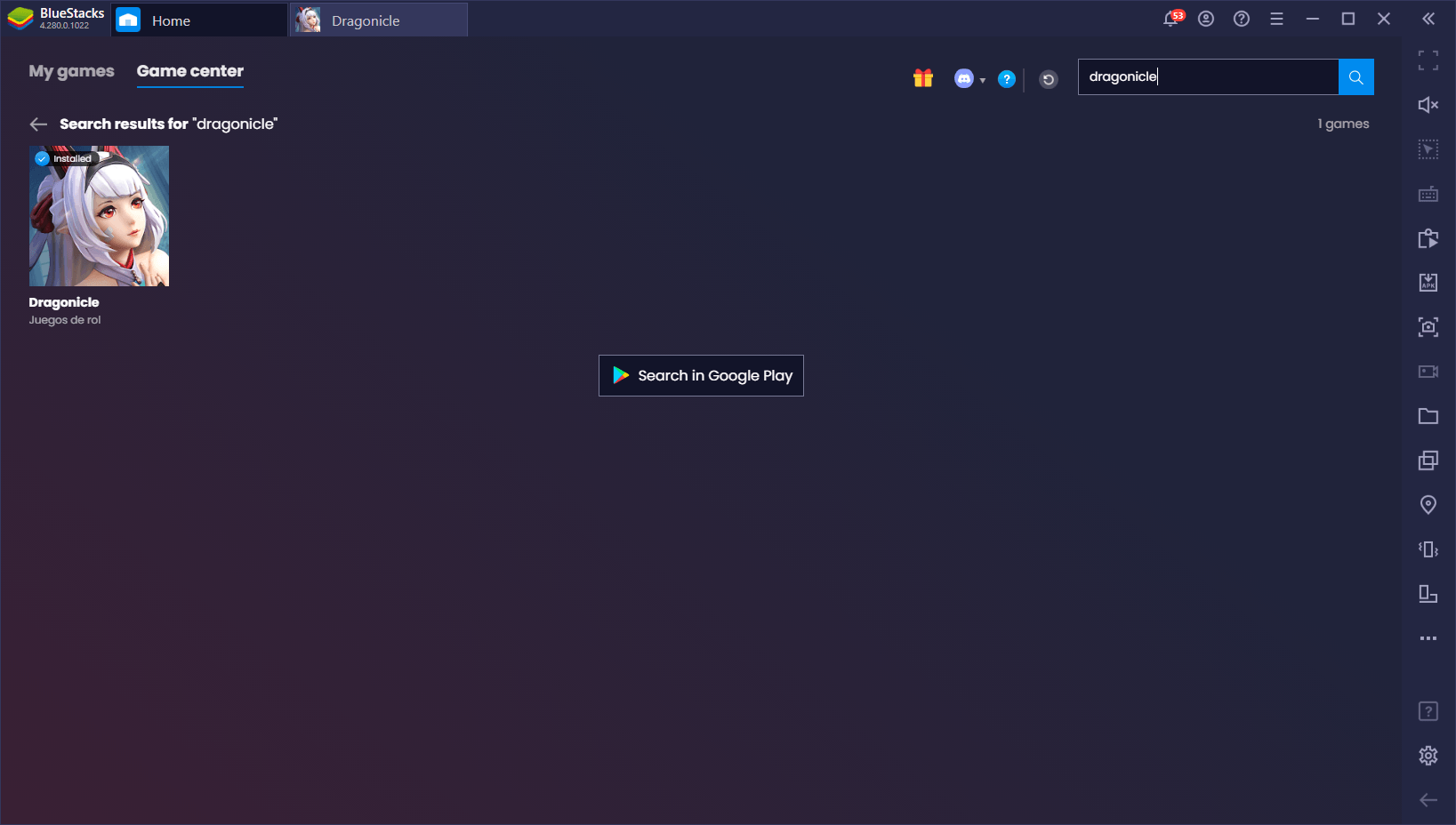
Task: Click the refresh circular arrow icon
Action: (x=1049, y=80)
